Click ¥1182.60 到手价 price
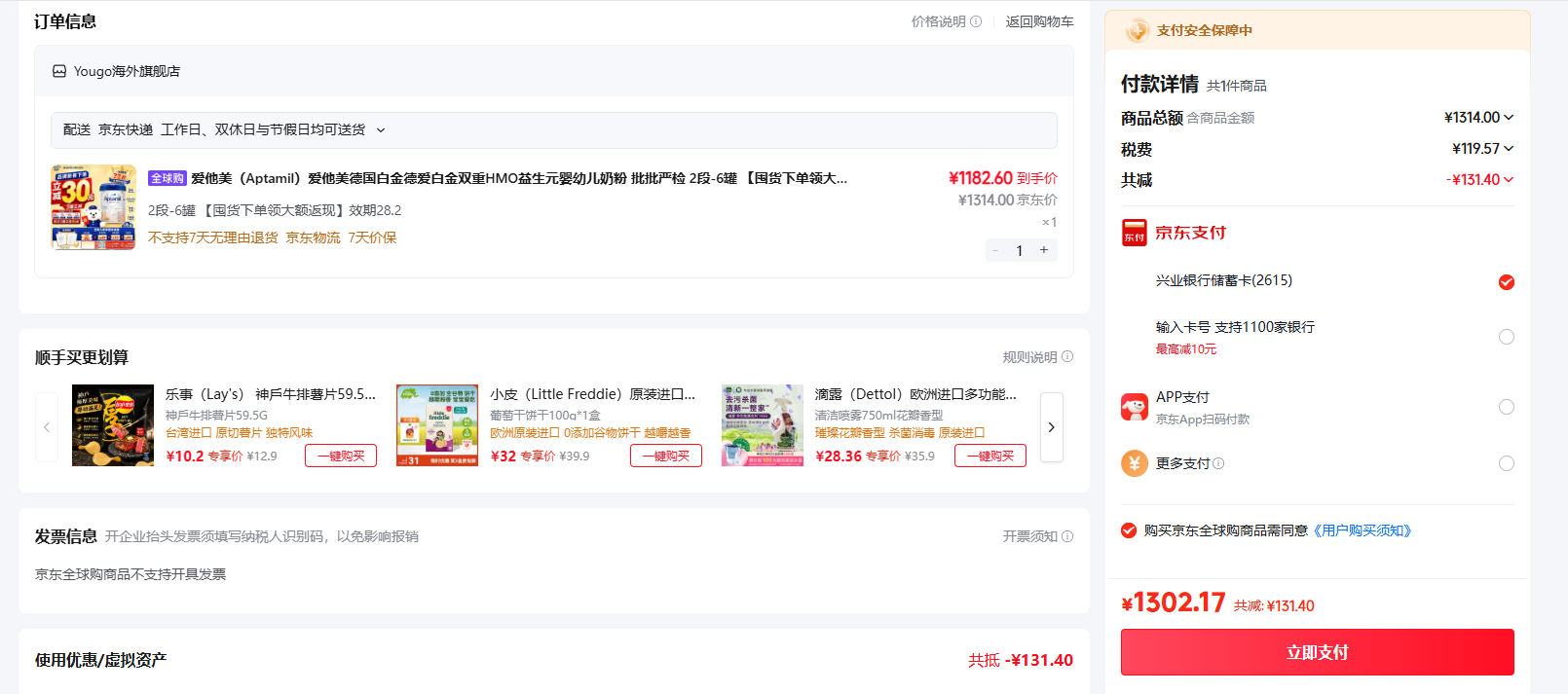This screenshot has height=694, width=1568. (1003, 178)
